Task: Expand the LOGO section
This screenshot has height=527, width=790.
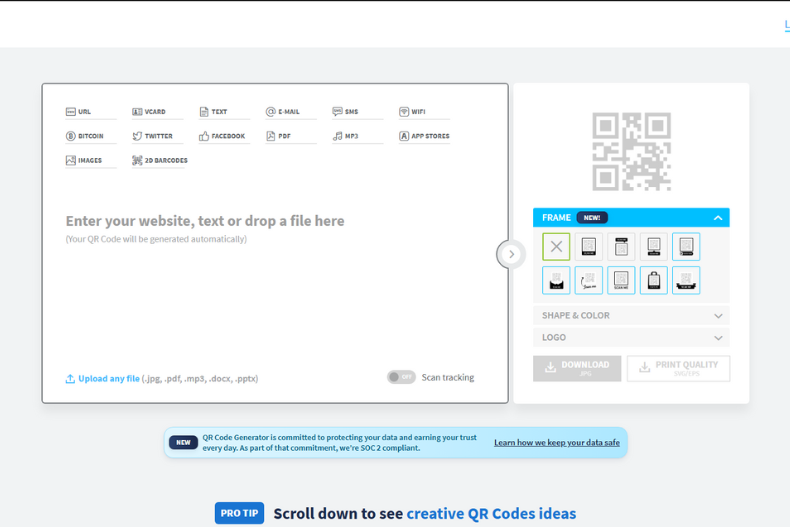Action: click(631, 338)
